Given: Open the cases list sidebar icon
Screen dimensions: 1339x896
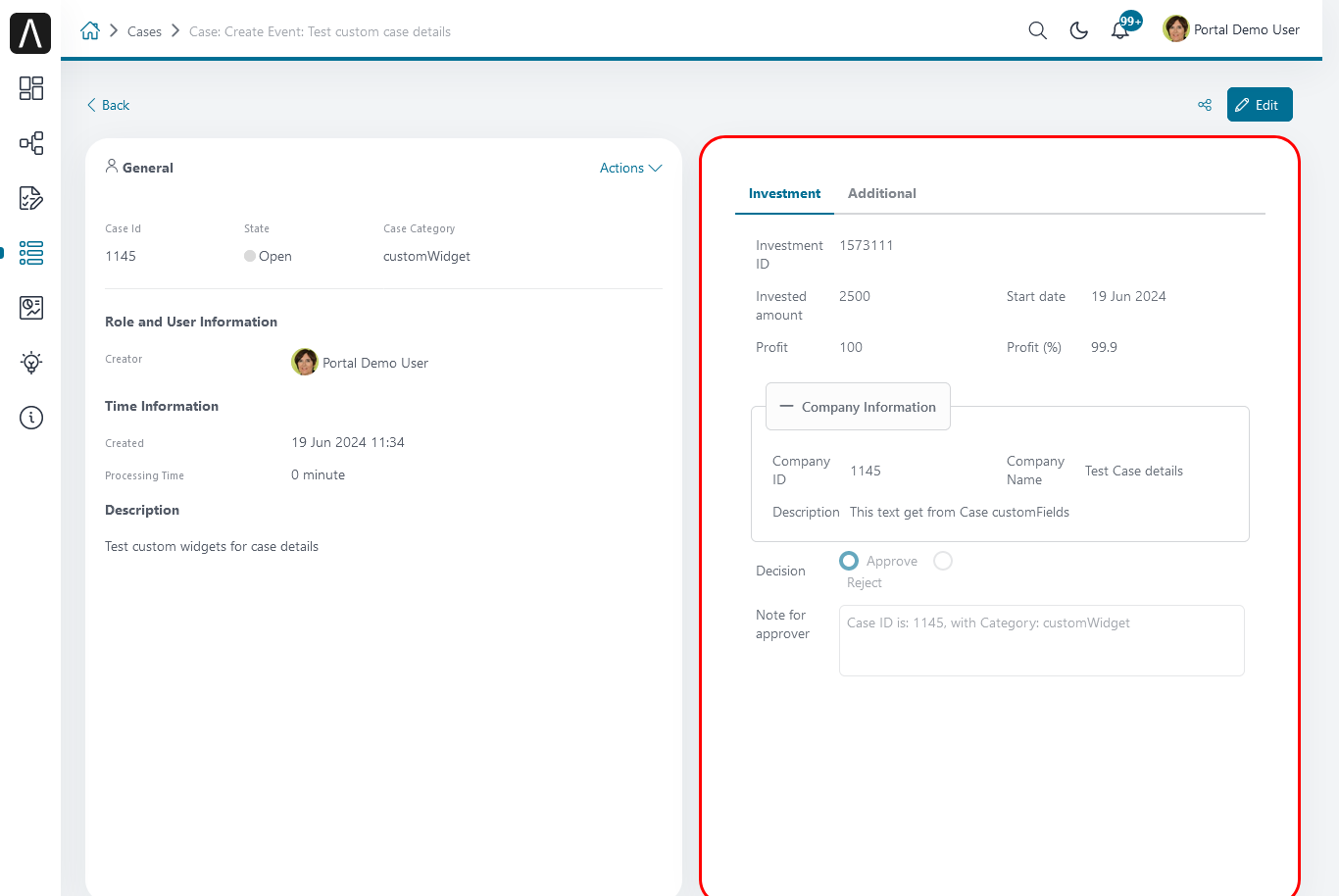Looking at the screenshot, I should pos(31,253).
